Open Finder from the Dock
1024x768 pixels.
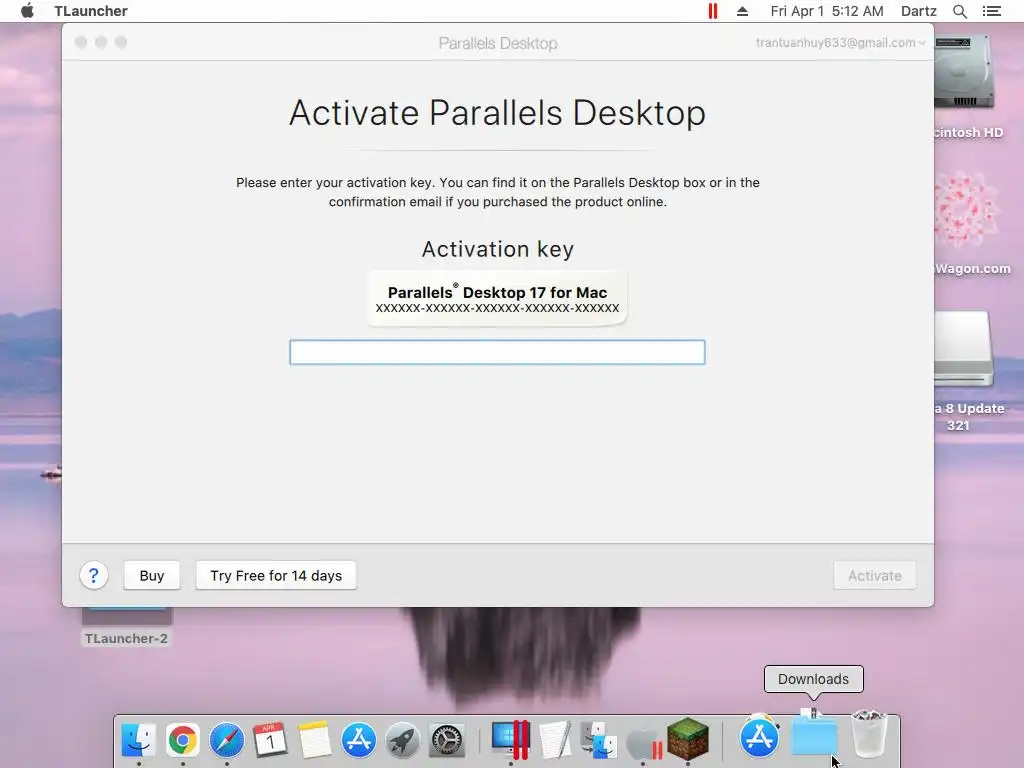[138, 740]
